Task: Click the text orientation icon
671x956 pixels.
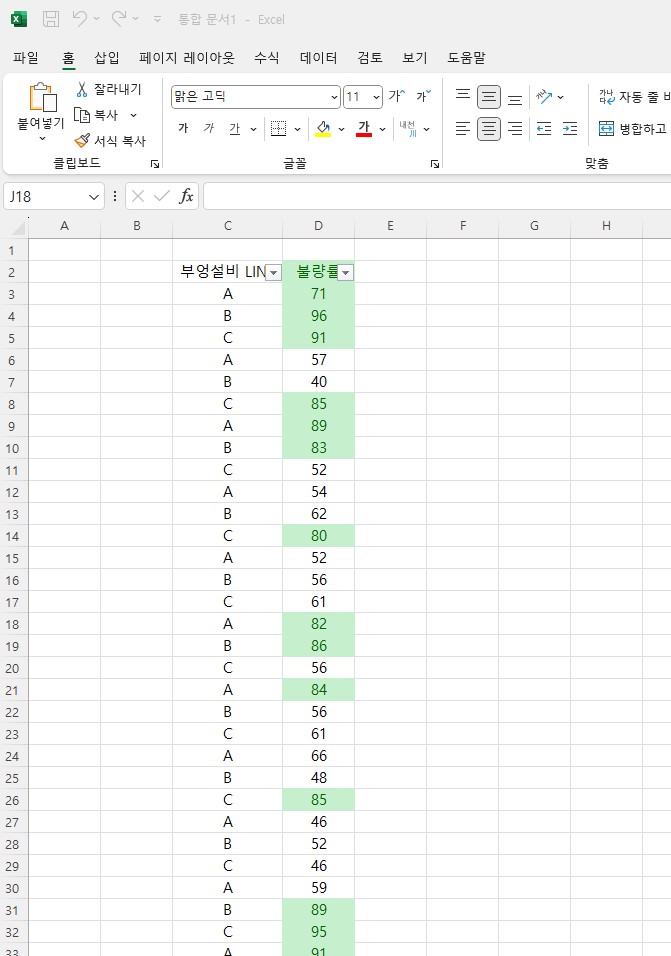Action: coord(544,96)
